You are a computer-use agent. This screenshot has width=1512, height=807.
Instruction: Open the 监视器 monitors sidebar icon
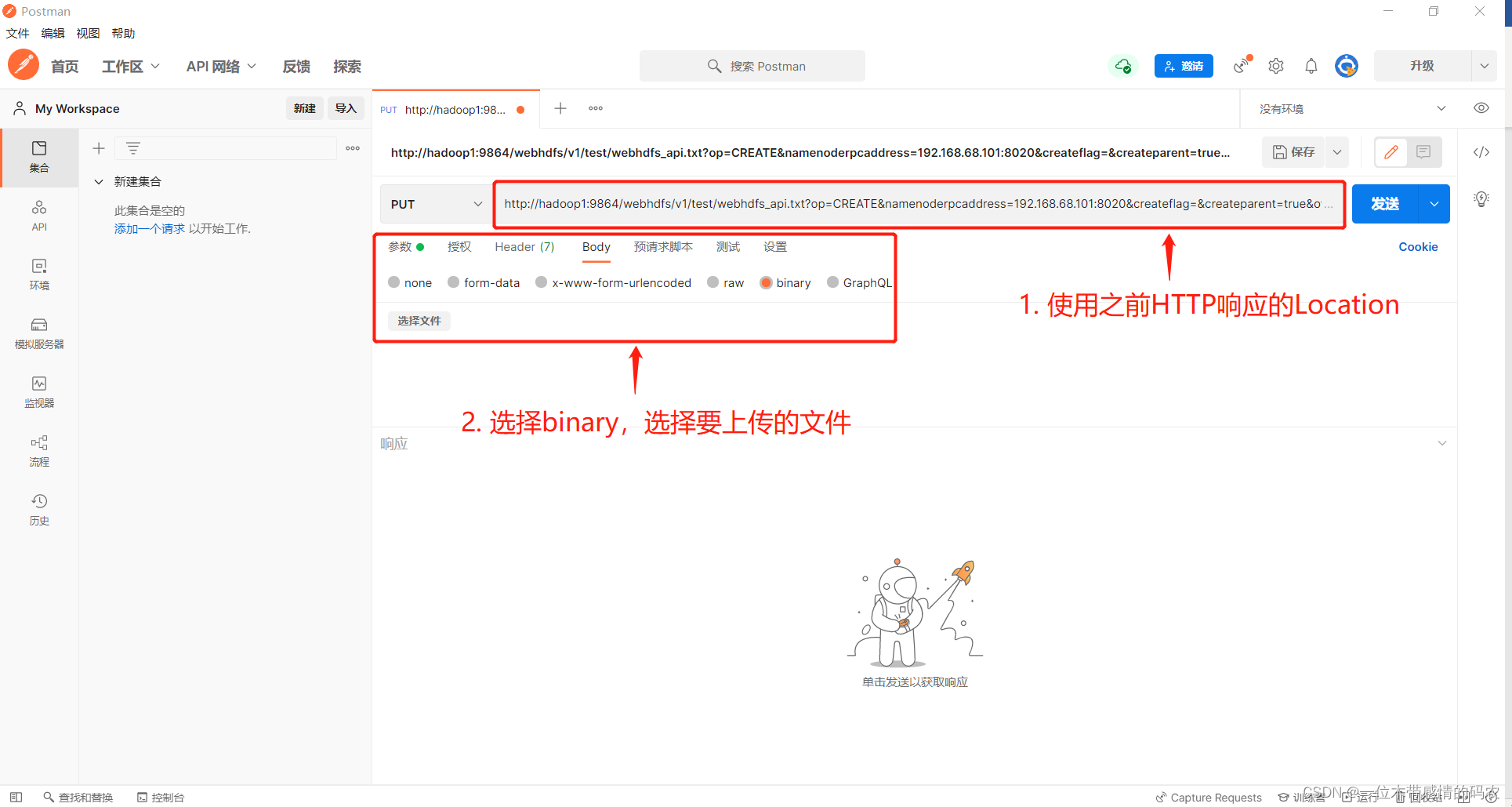39,391
